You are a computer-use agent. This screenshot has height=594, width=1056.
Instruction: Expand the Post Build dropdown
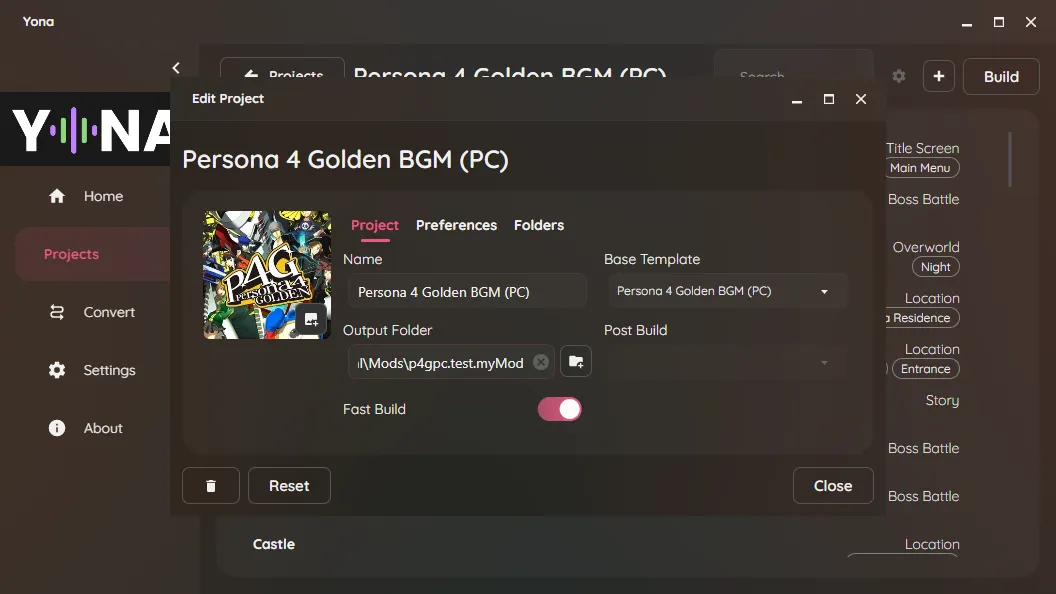[727, 362]
